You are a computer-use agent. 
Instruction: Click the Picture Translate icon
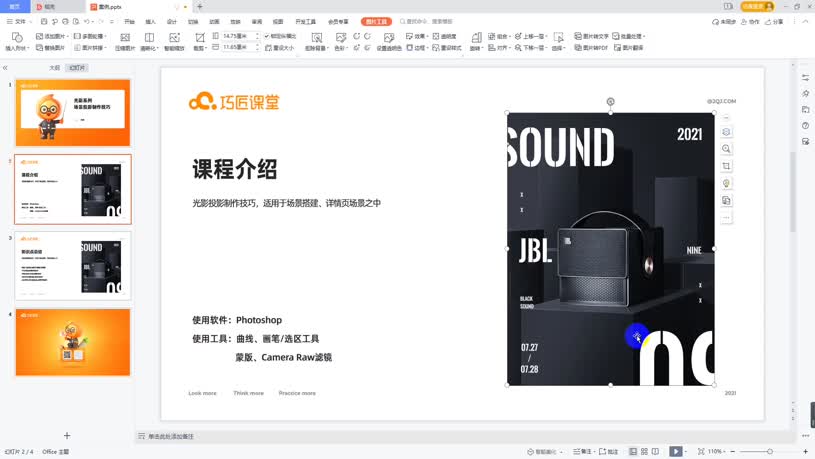[x=617, y=47]
